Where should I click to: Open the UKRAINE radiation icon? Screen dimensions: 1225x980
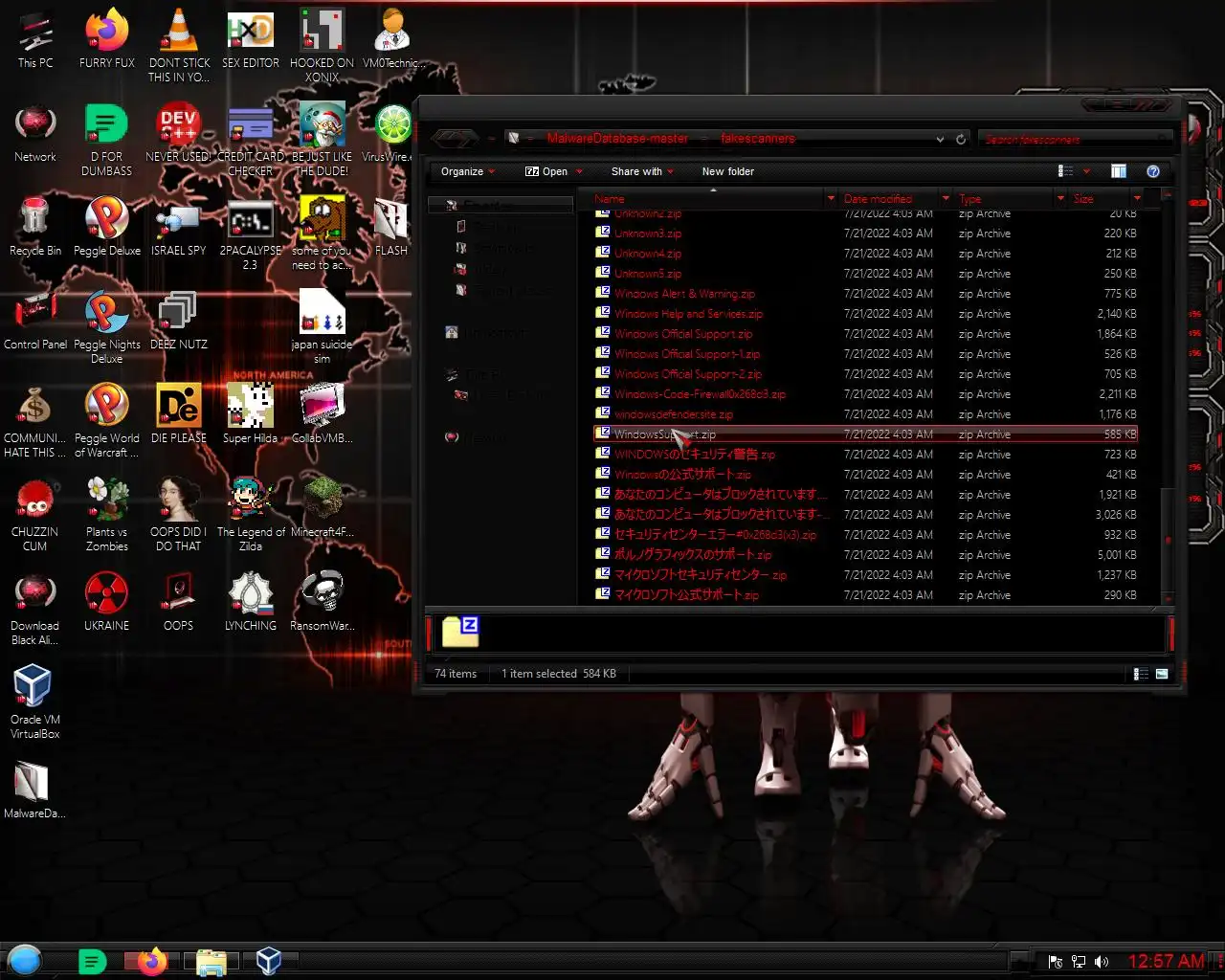click(x=107, y=603)
